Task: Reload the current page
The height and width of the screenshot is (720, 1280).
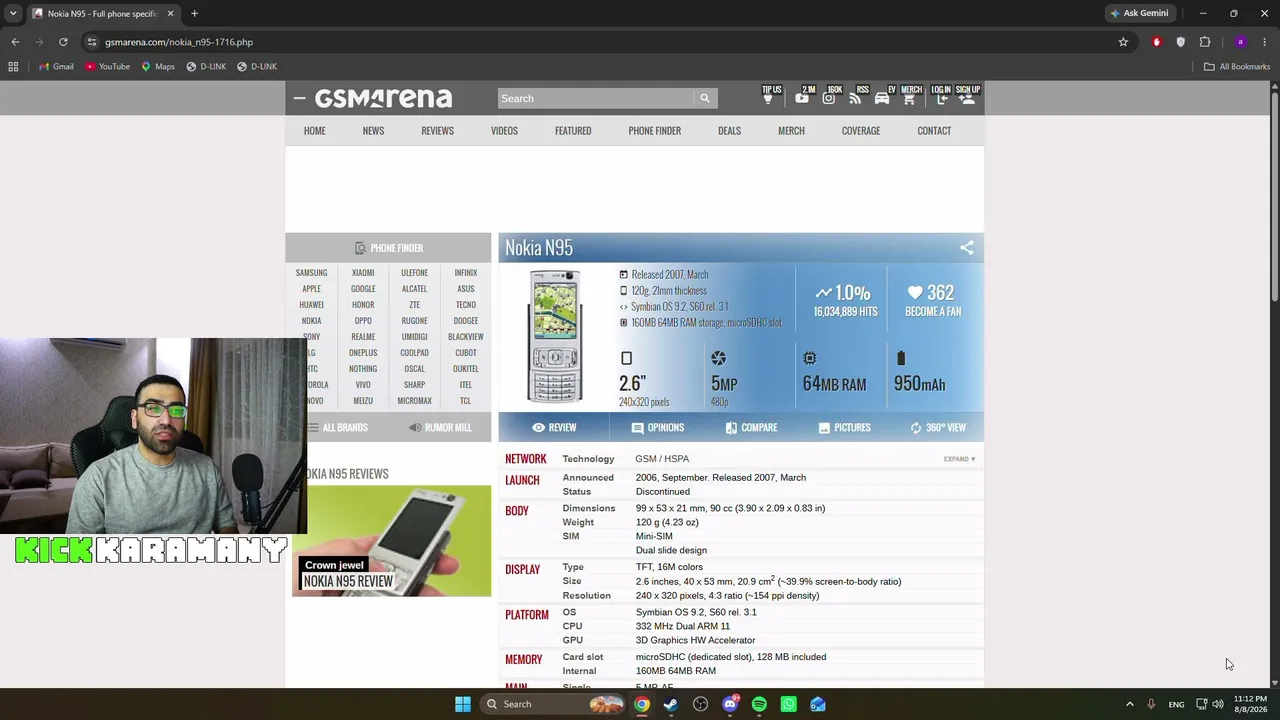Action: point(63,42)
